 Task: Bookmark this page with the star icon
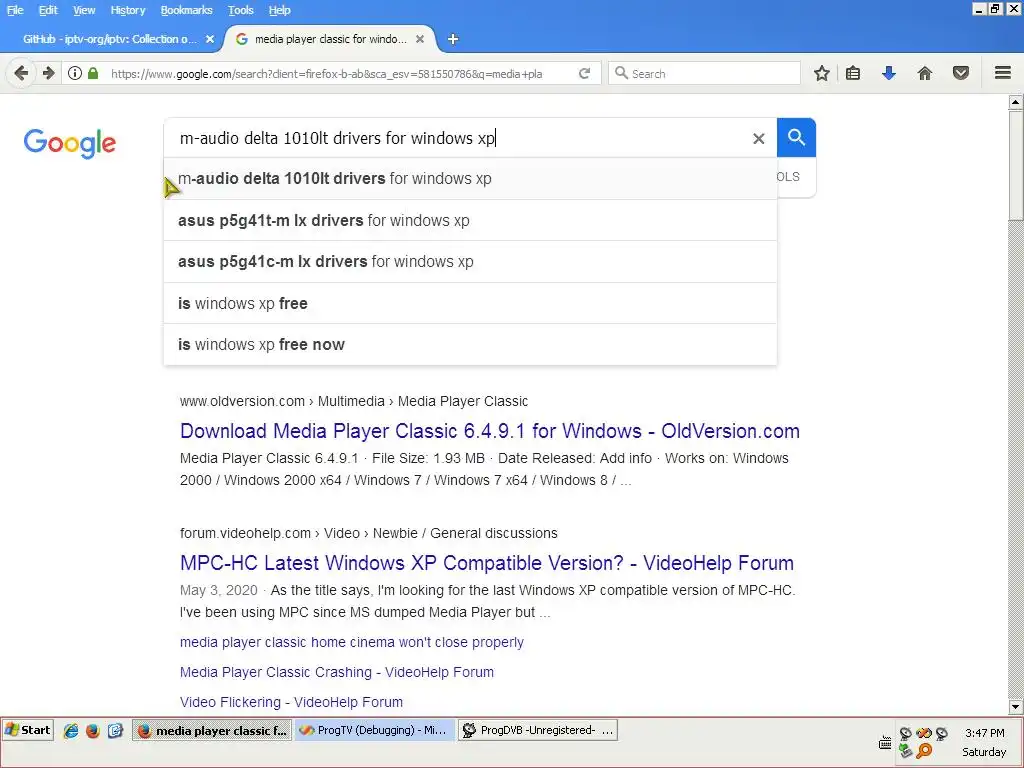(822, 73)
